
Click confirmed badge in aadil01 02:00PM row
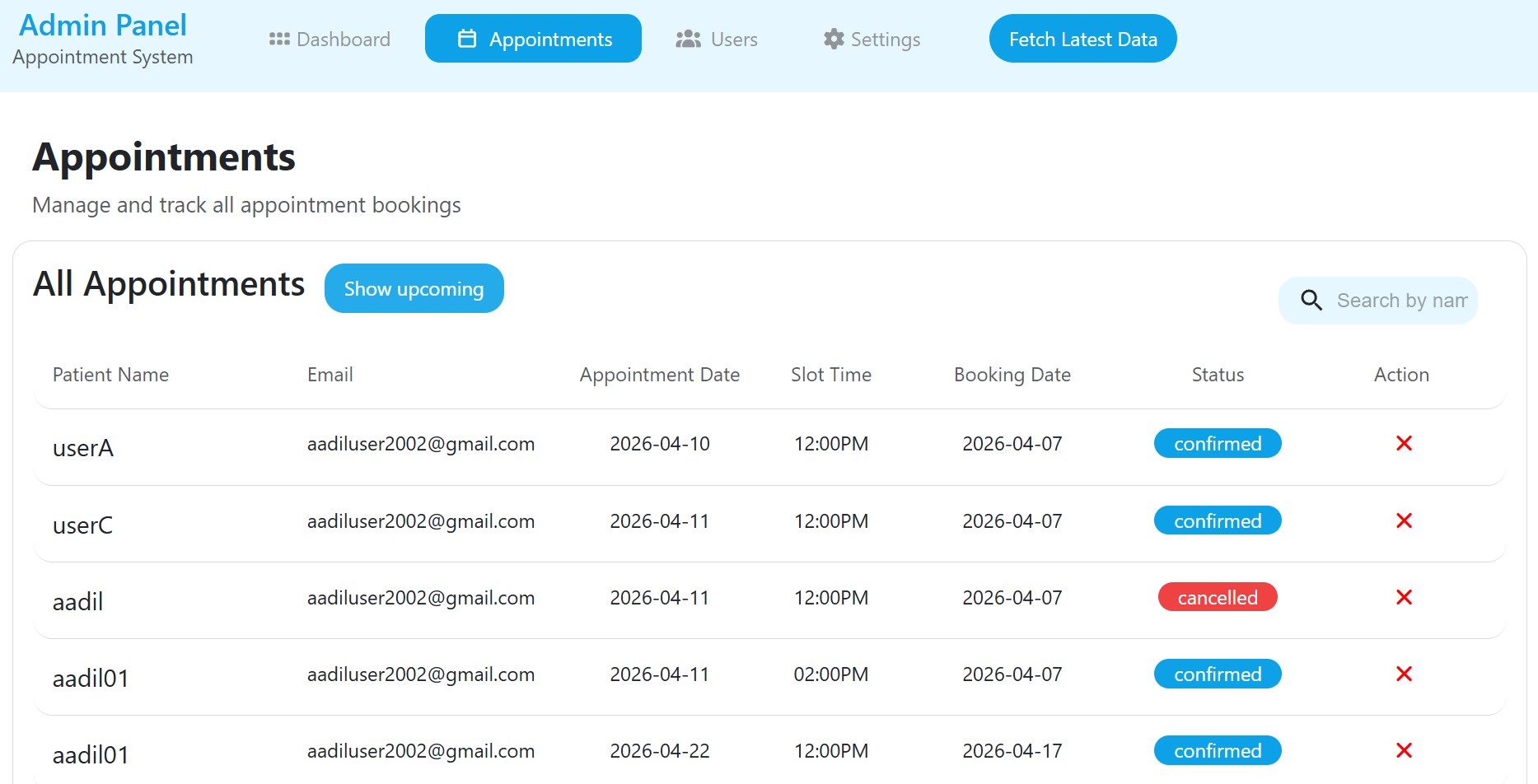click(x=1218, y=674)
